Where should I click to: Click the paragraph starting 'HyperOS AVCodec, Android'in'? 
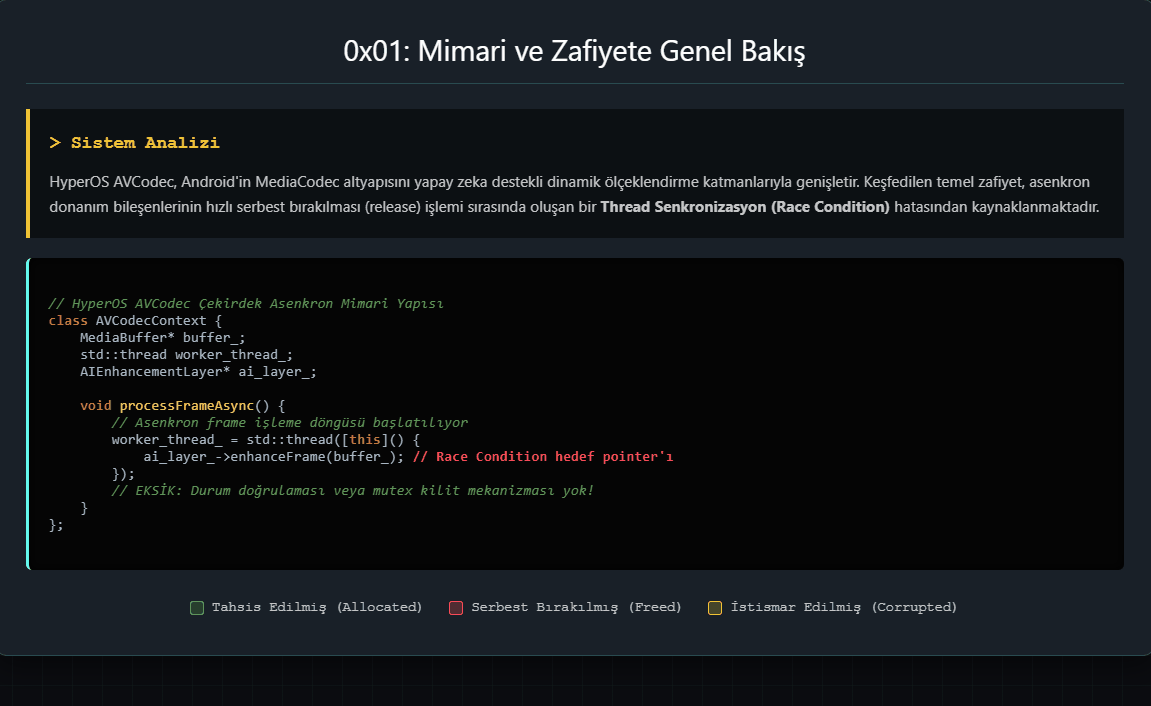tap(574, 194)
